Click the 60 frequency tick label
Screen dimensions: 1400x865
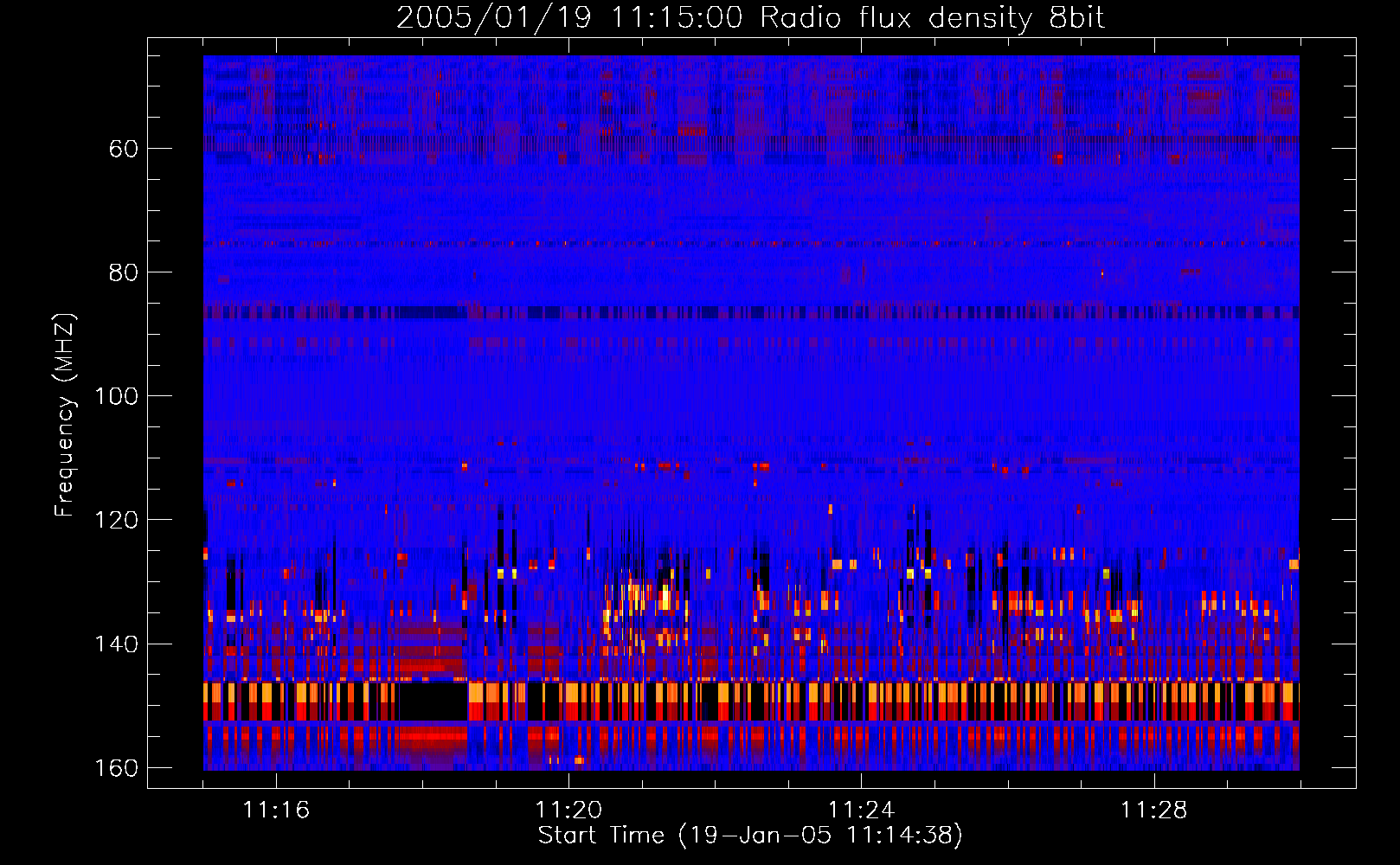pos(124,149)
